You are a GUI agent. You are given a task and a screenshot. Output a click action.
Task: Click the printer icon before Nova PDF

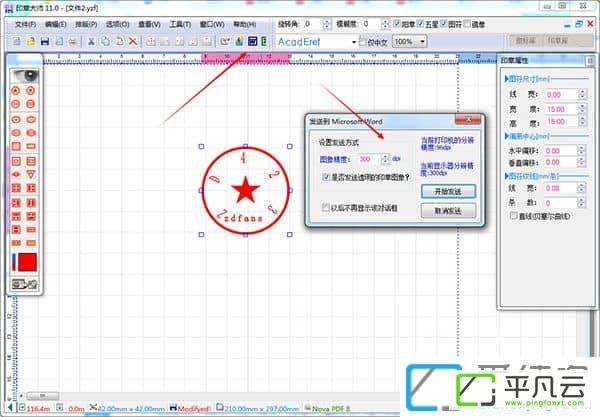[x=308, y=408]
